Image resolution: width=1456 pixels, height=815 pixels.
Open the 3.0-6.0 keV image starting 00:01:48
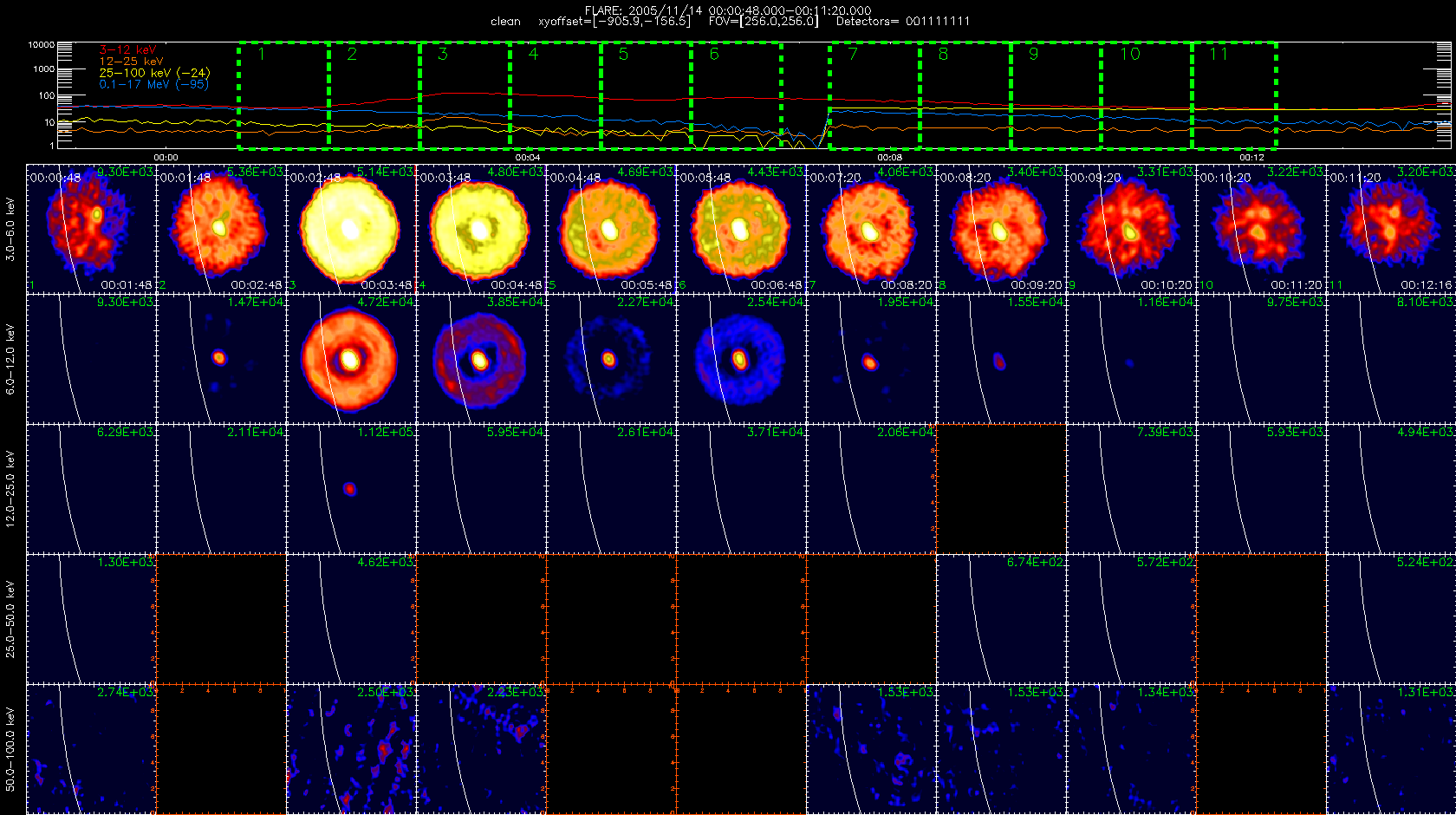(221, 228)
